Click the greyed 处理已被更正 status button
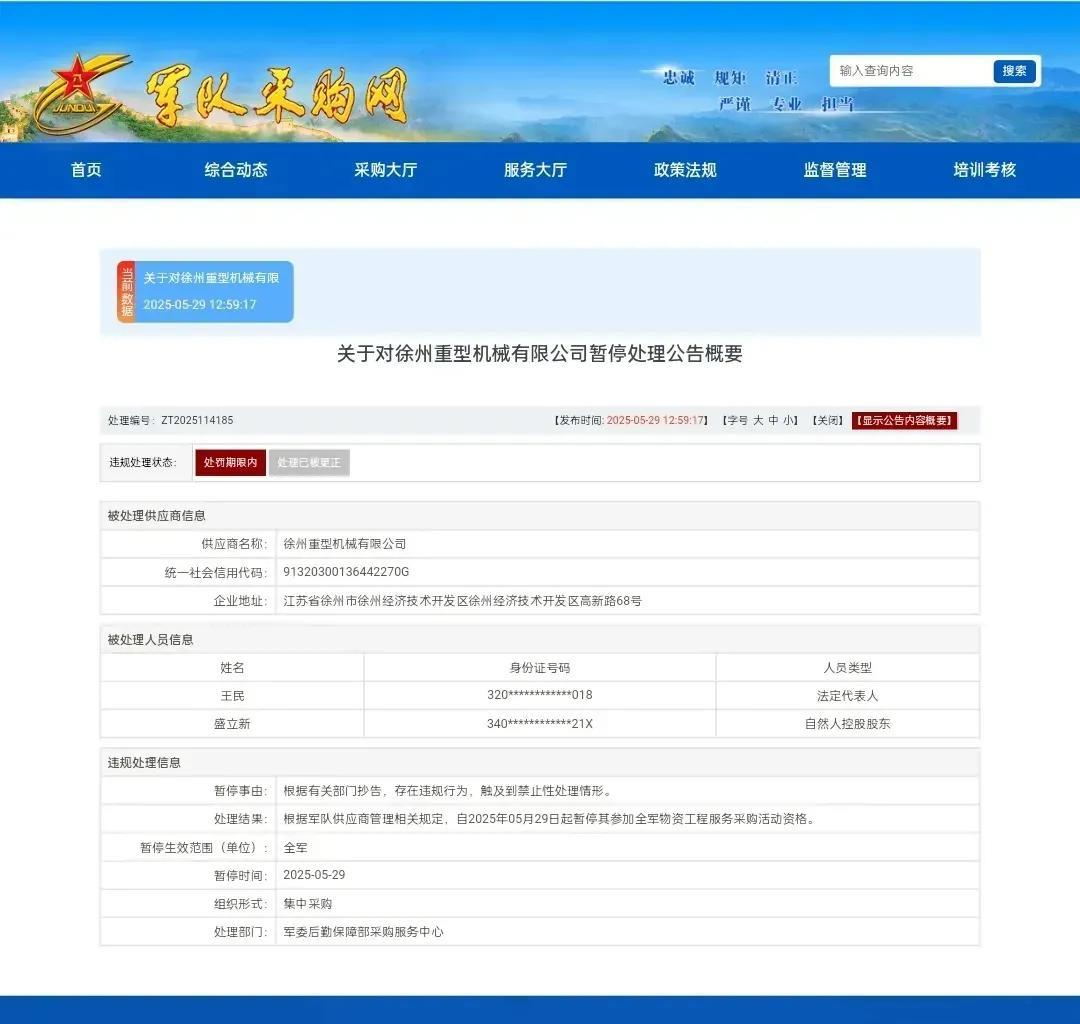The height and width of the screenshot is (1024, 1080). point(309,463)
